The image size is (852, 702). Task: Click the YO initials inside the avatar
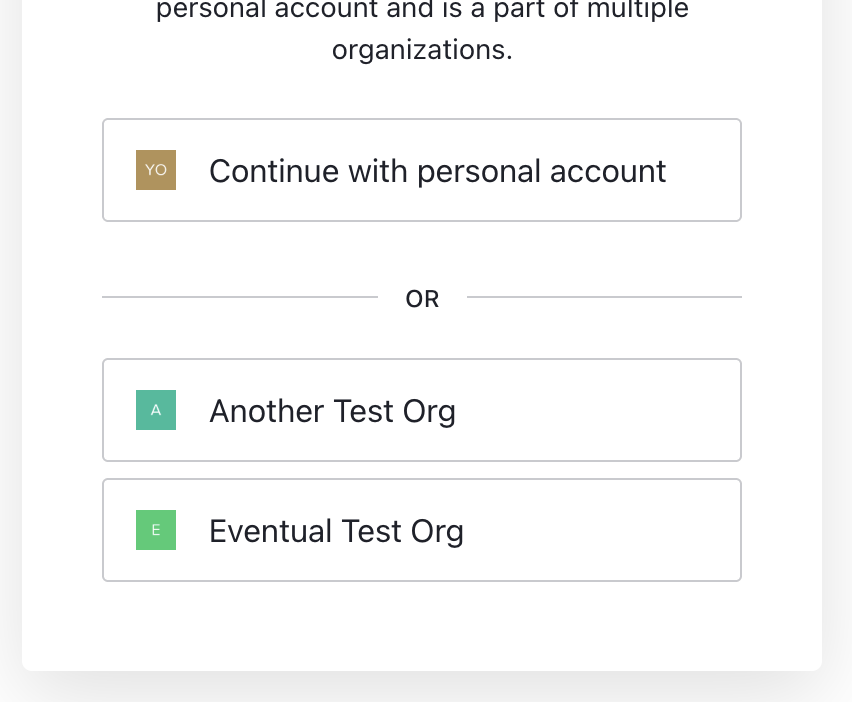[x=156, y=170]
